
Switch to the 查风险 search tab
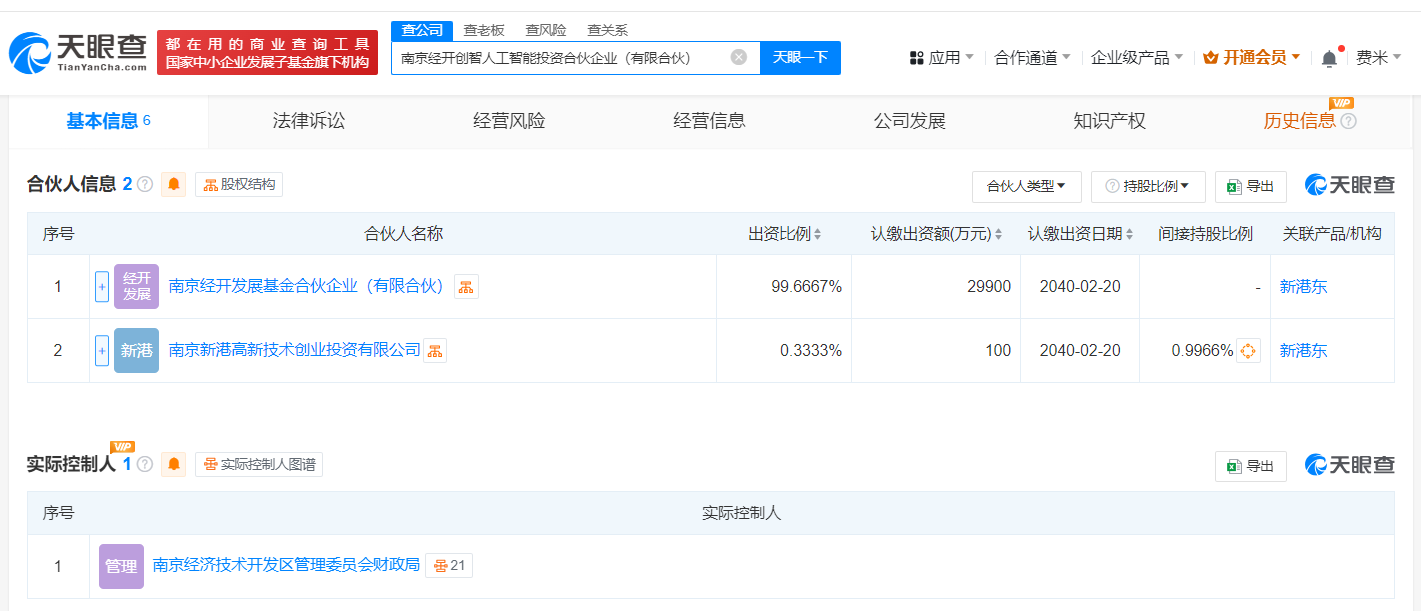pyautogui.click(x=546, y=30)
